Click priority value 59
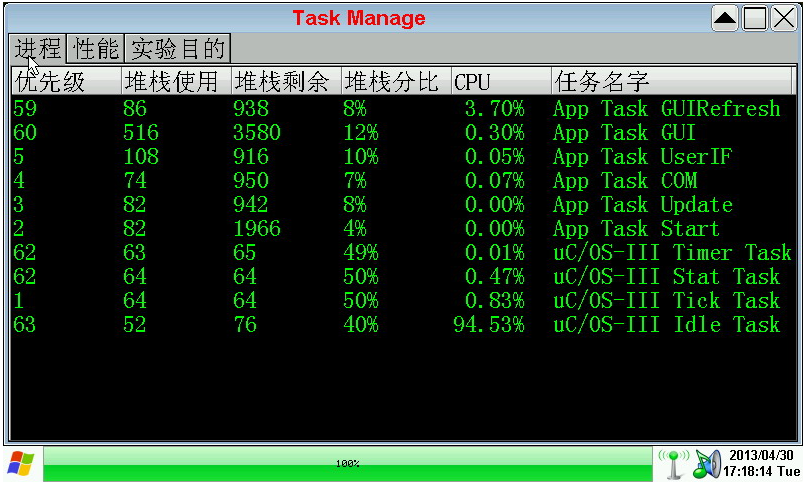 point(25,109)
